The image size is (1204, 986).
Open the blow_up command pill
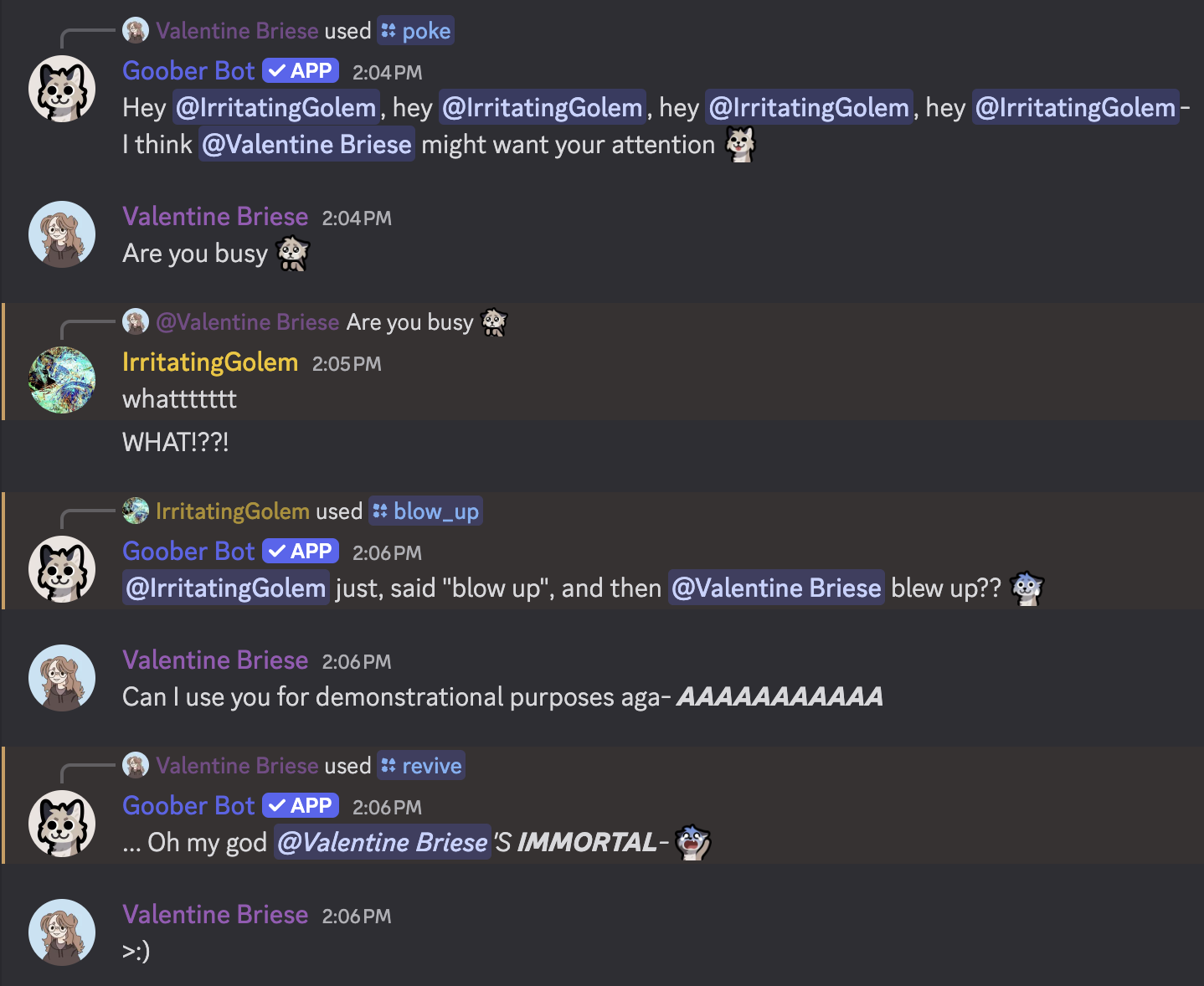425,511
